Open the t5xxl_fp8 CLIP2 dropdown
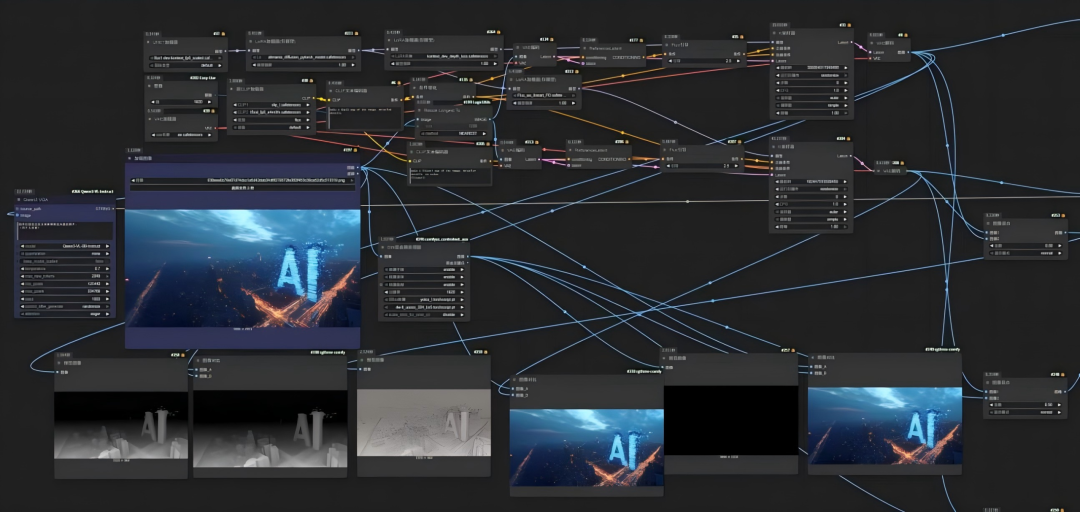 (x=271, y=112)
